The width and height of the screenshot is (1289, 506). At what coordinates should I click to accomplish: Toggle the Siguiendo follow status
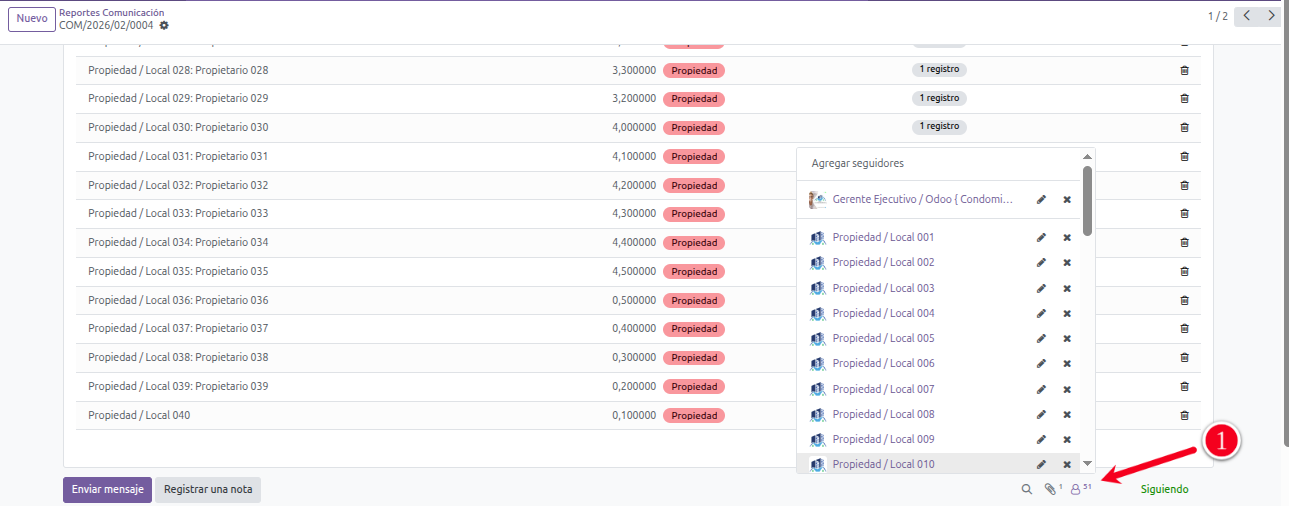click(1164, 489)
